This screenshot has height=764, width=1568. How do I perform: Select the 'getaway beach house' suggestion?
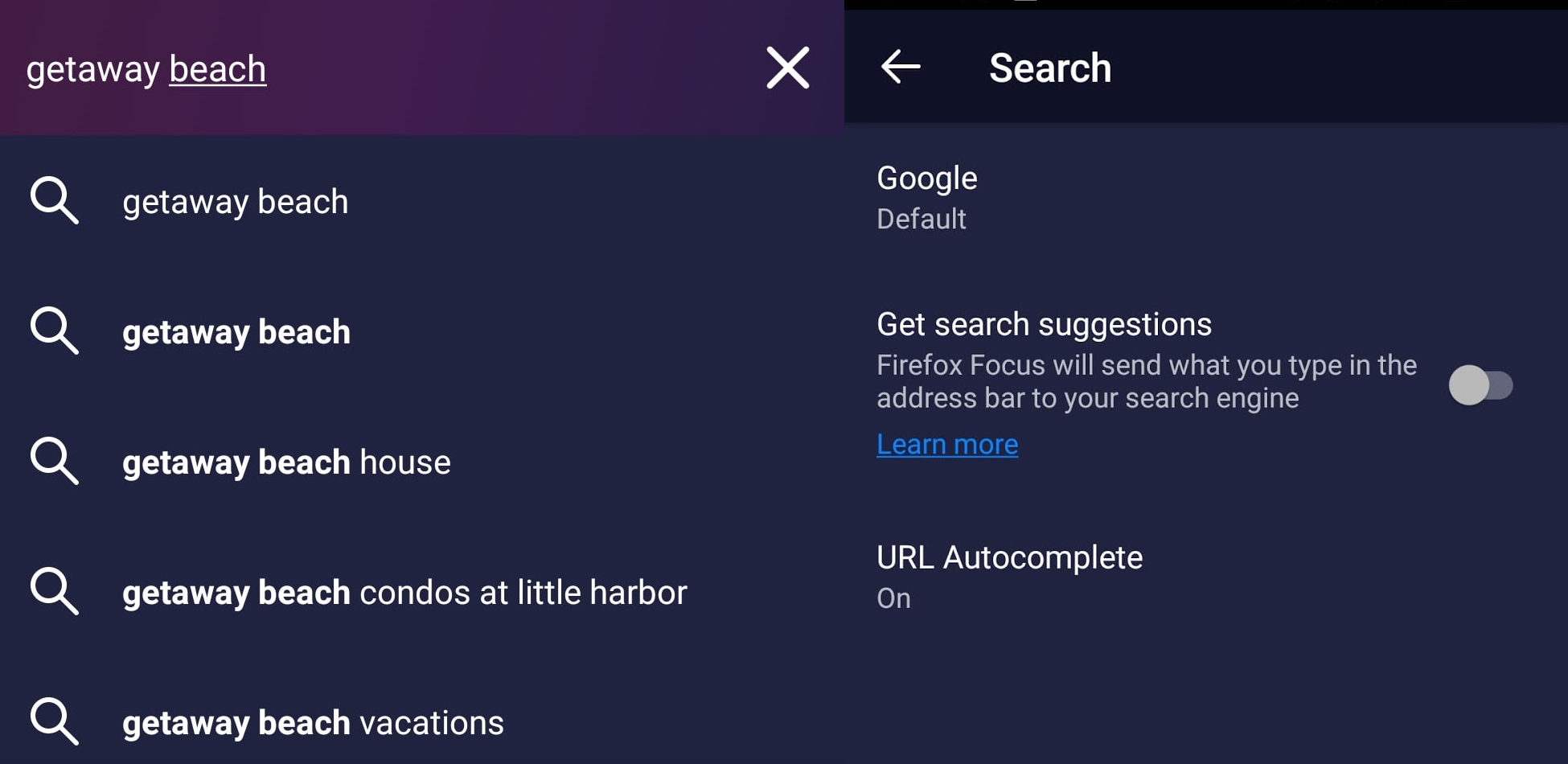tap(422, 462)
